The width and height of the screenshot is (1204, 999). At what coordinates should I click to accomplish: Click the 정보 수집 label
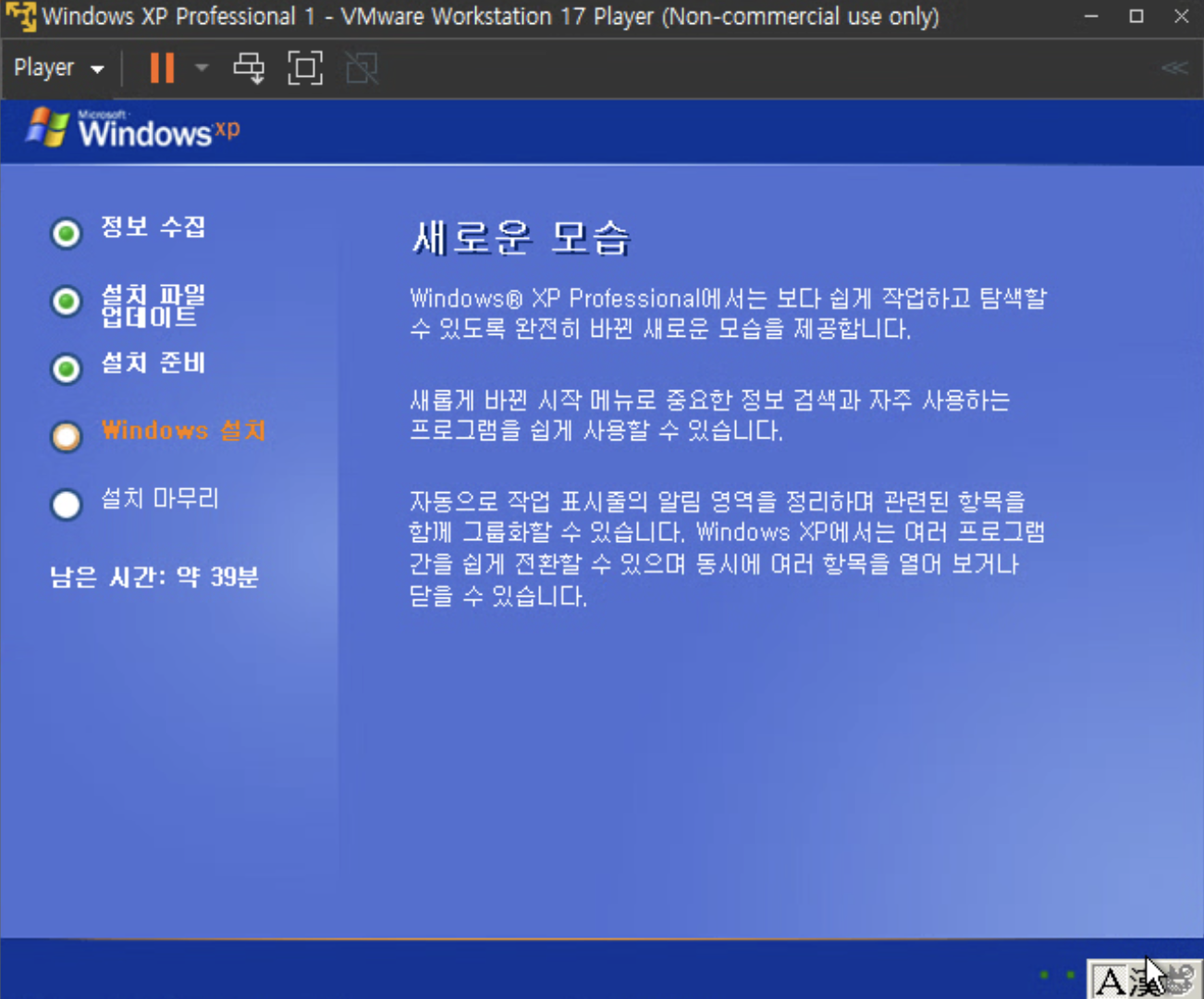click(154, 227)
